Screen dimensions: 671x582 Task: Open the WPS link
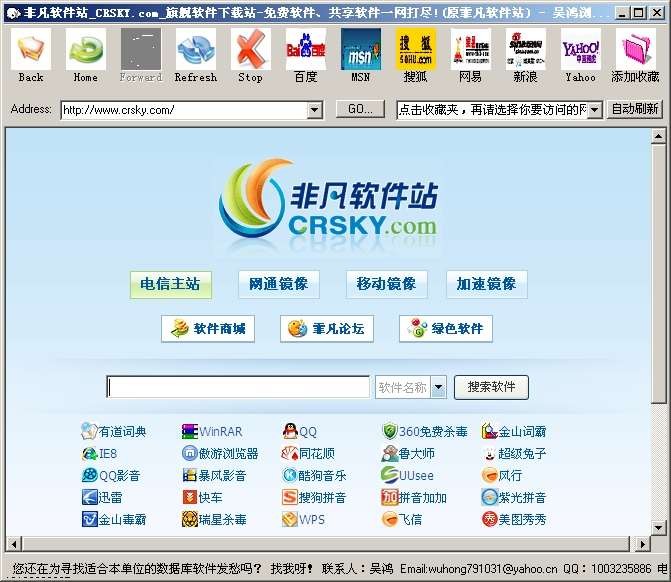tap(303, 520)
